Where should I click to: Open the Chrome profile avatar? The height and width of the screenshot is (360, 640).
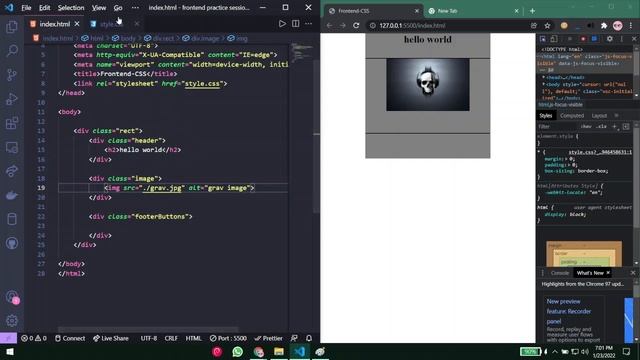618,25
